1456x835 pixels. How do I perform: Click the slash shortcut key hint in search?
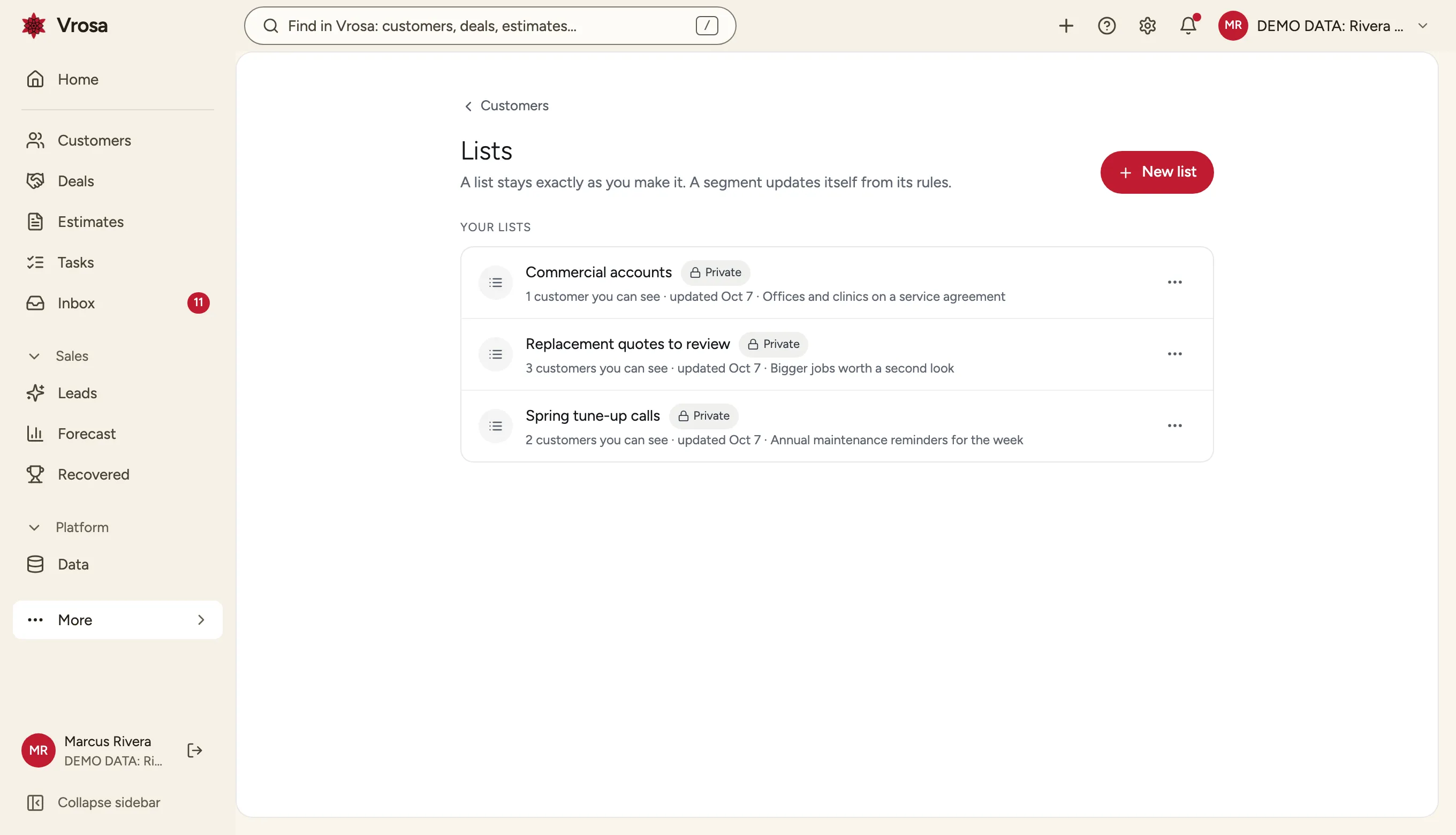pos(707,26)
